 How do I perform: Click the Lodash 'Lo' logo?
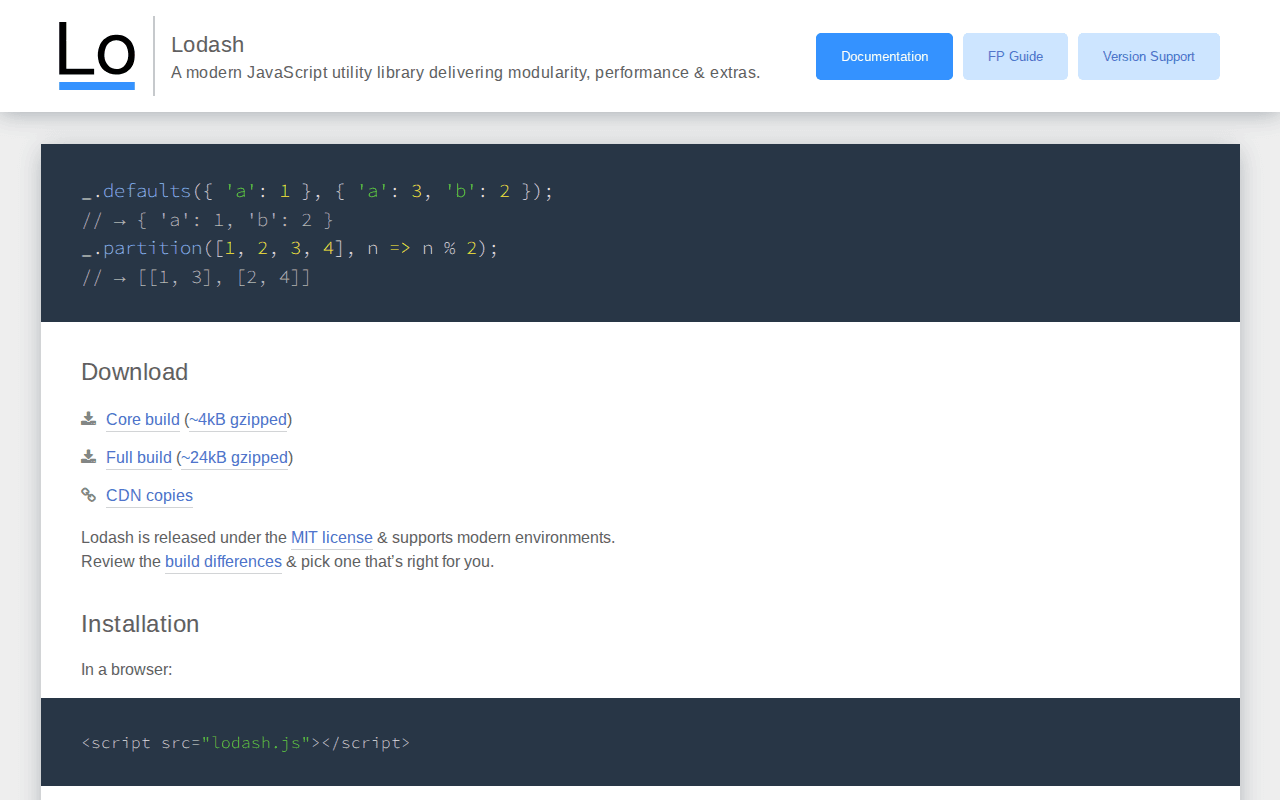click(x=96, y=56)
